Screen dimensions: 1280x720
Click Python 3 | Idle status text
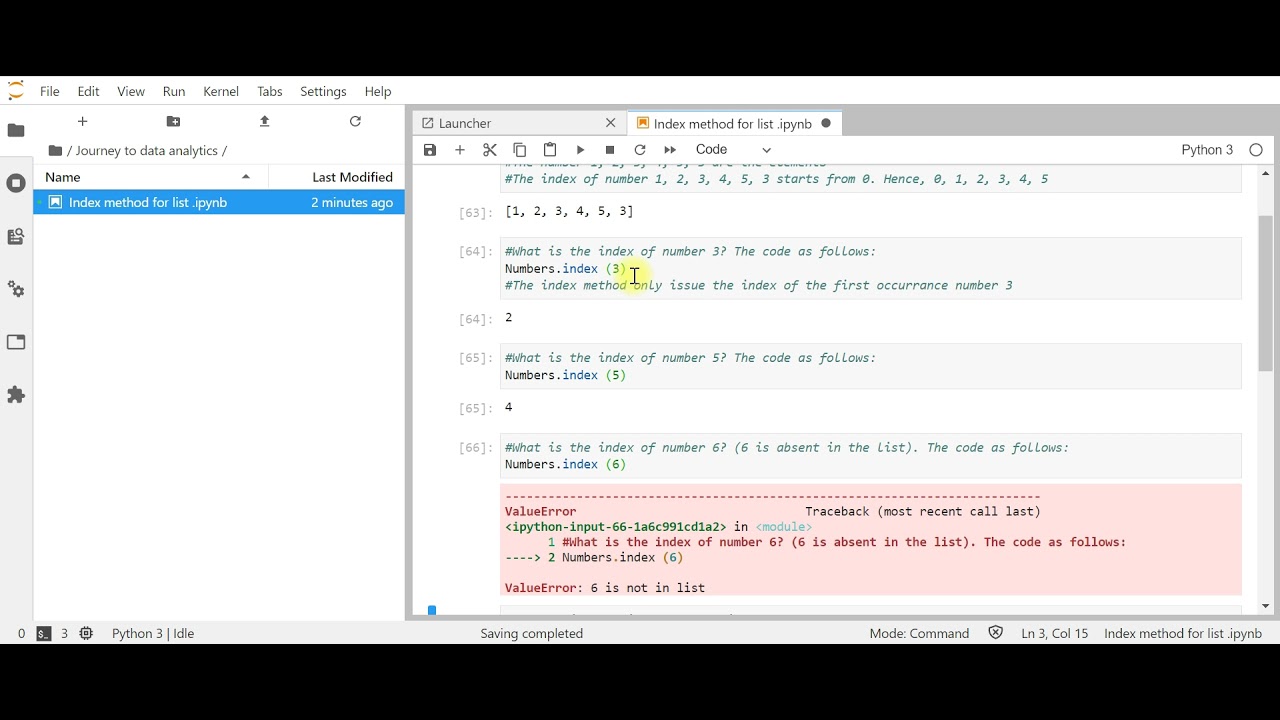point(153,633)
